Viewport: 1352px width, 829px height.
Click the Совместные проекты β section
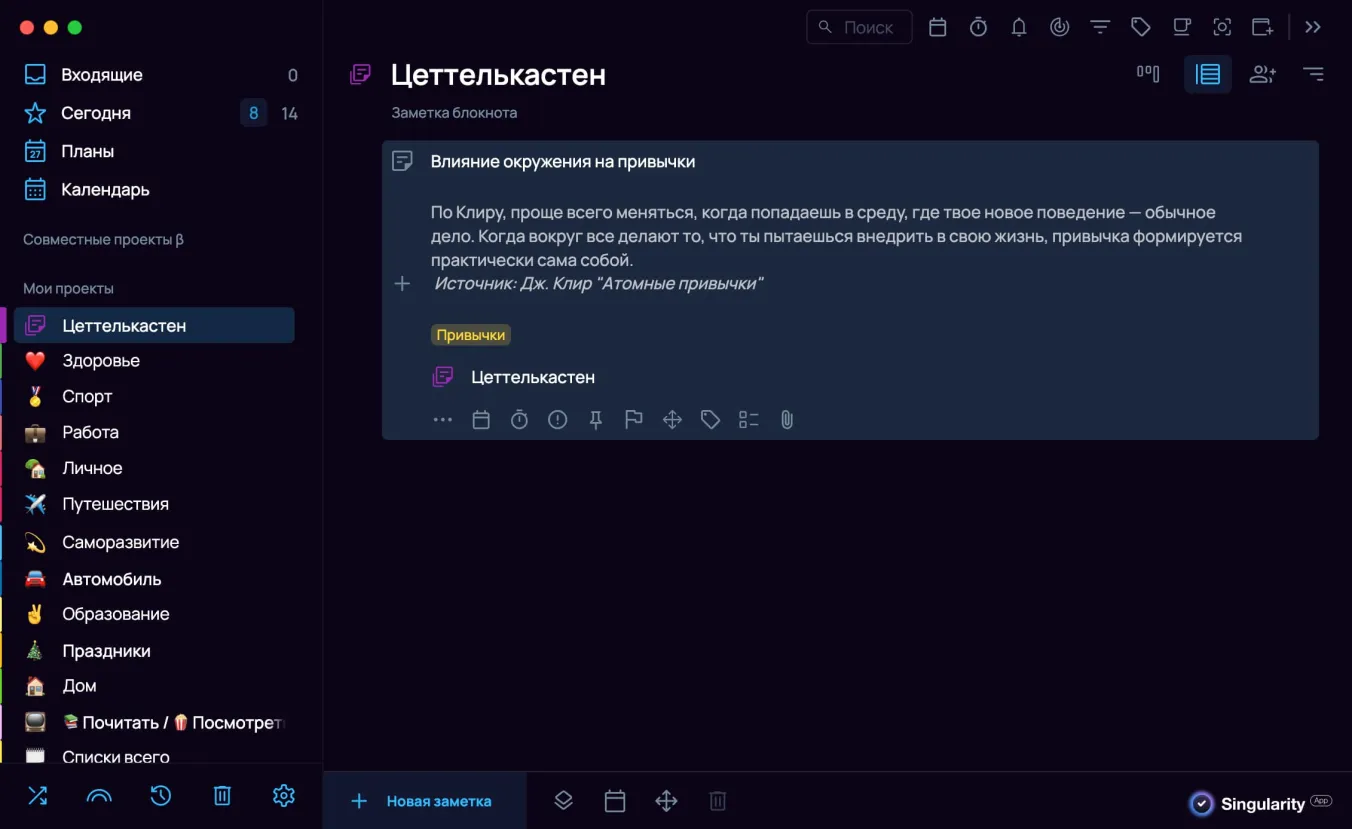click(104, 240)
